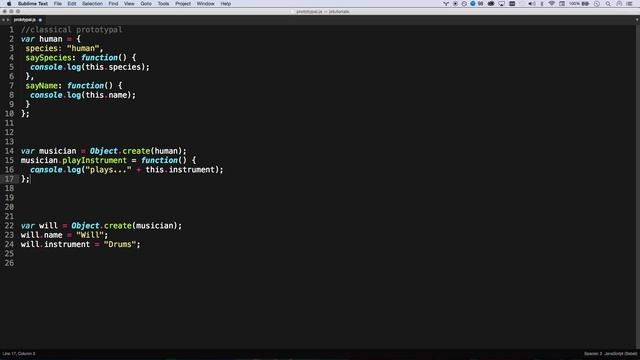Click "console" on line 16

click(x=46, y=170)
